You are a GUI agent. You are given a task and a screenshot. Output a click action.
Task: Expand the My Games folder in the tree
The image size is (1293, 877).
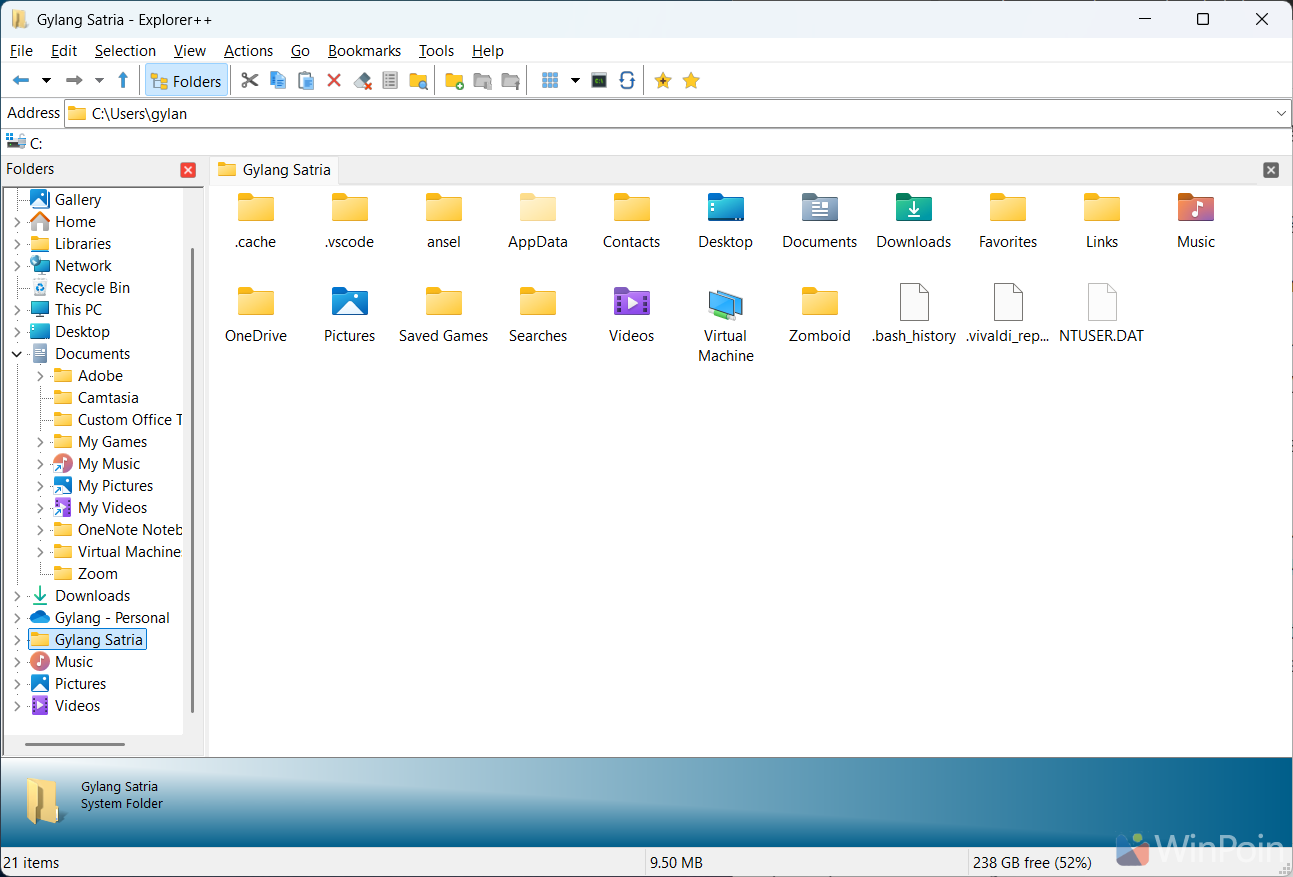click(x=40, y=441)
